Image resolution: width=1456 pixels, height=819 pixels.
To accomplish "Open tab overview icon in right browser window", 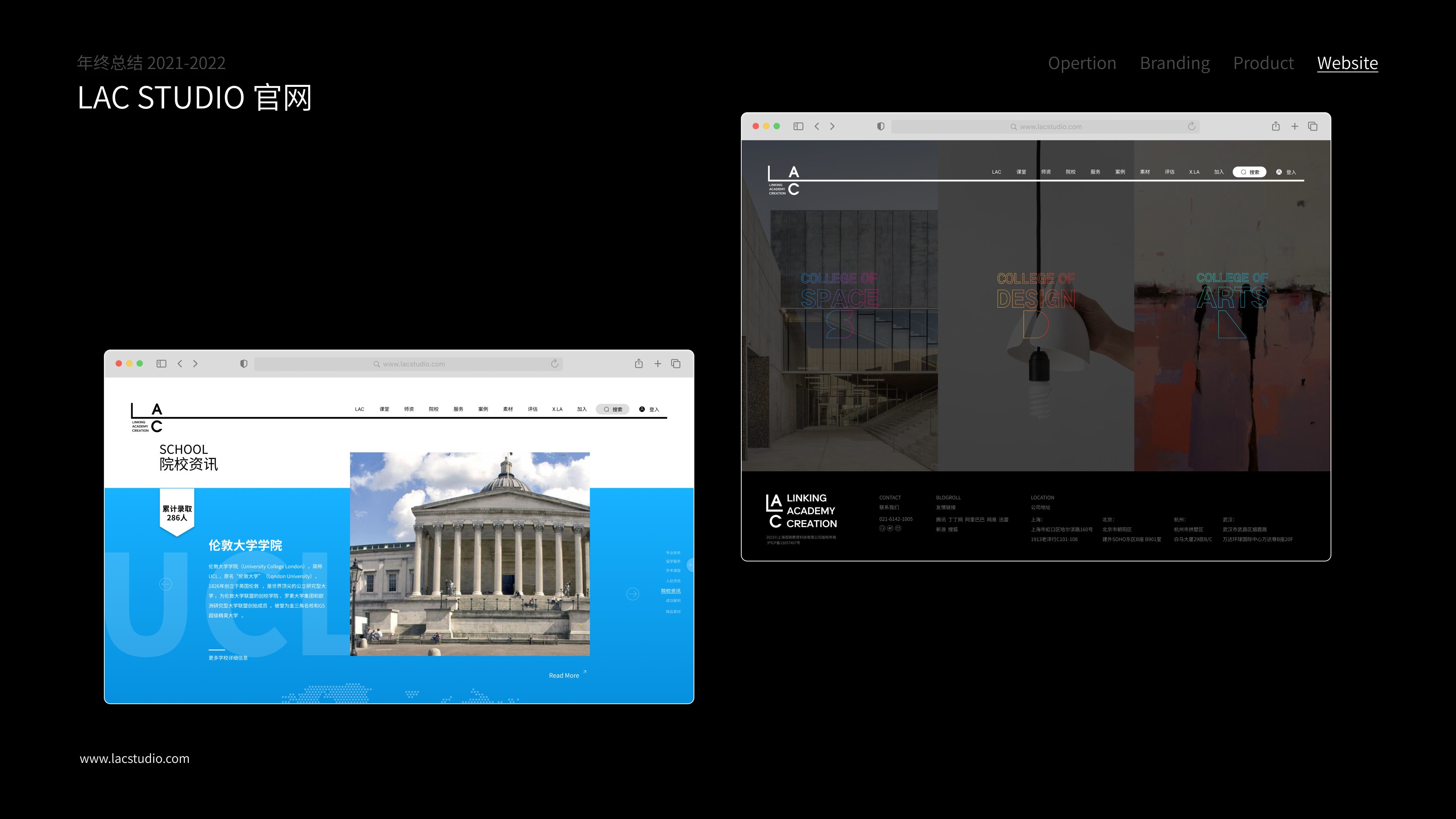I will [x=1312, y=126].
